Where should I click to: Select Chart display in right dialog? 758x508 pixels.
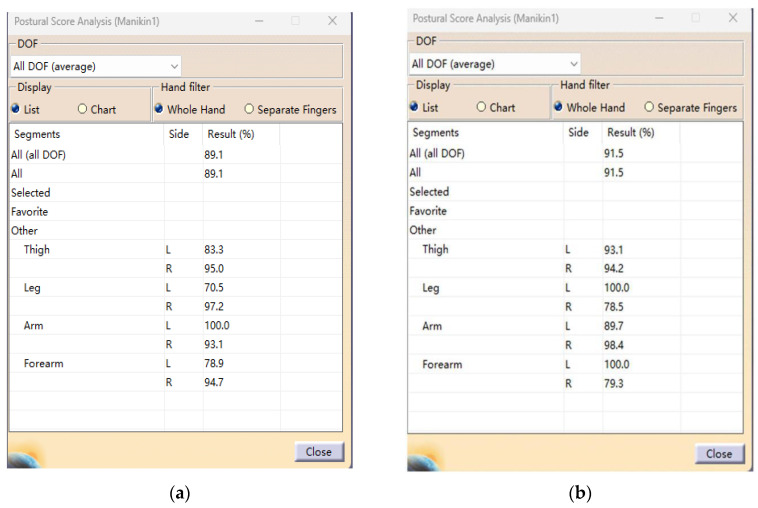(481, 107)
